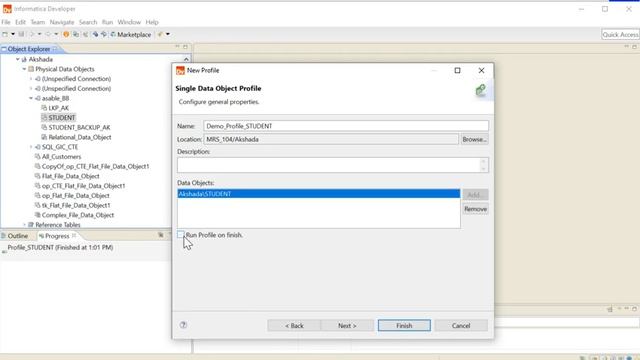Image resolution: width=640 pixels, height=360 pixels.
Task: Cancel the New Profile dialog
Action: click(x=461, y=325)
